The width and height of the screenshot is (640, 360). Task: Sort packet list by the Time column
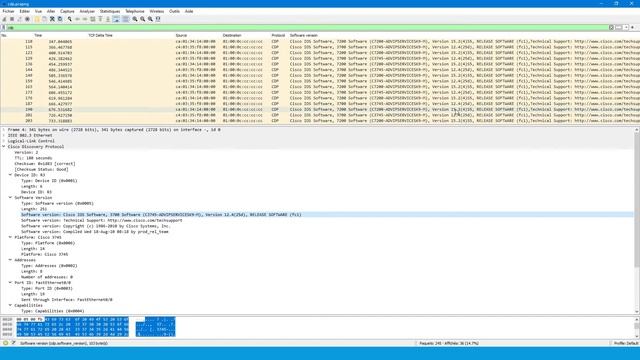tap(38, 36)
